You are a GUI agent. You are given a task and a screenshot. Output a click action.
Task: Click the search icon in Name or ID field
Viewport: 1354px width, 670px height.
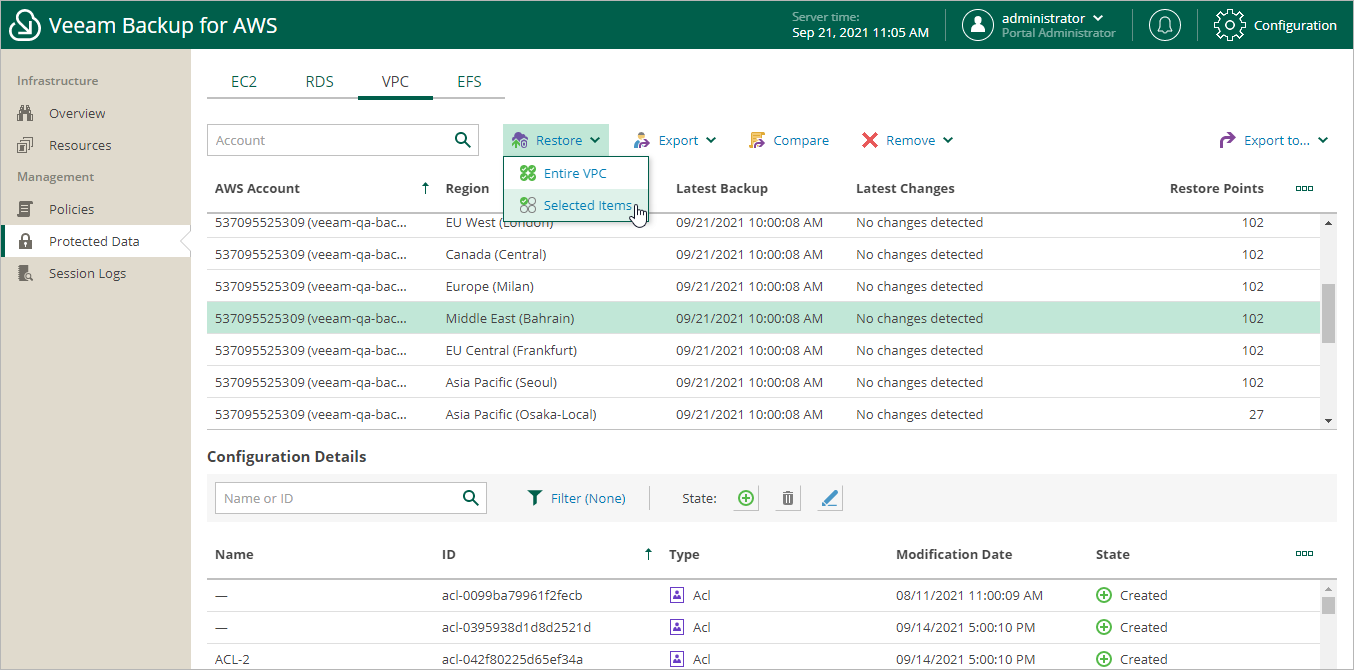471,498
